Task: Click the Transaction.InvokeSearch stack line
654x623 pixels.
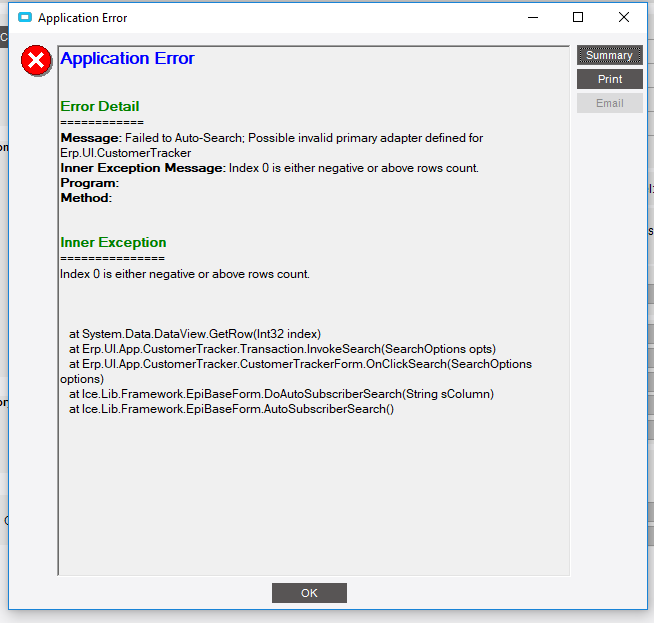Action: 282,349
